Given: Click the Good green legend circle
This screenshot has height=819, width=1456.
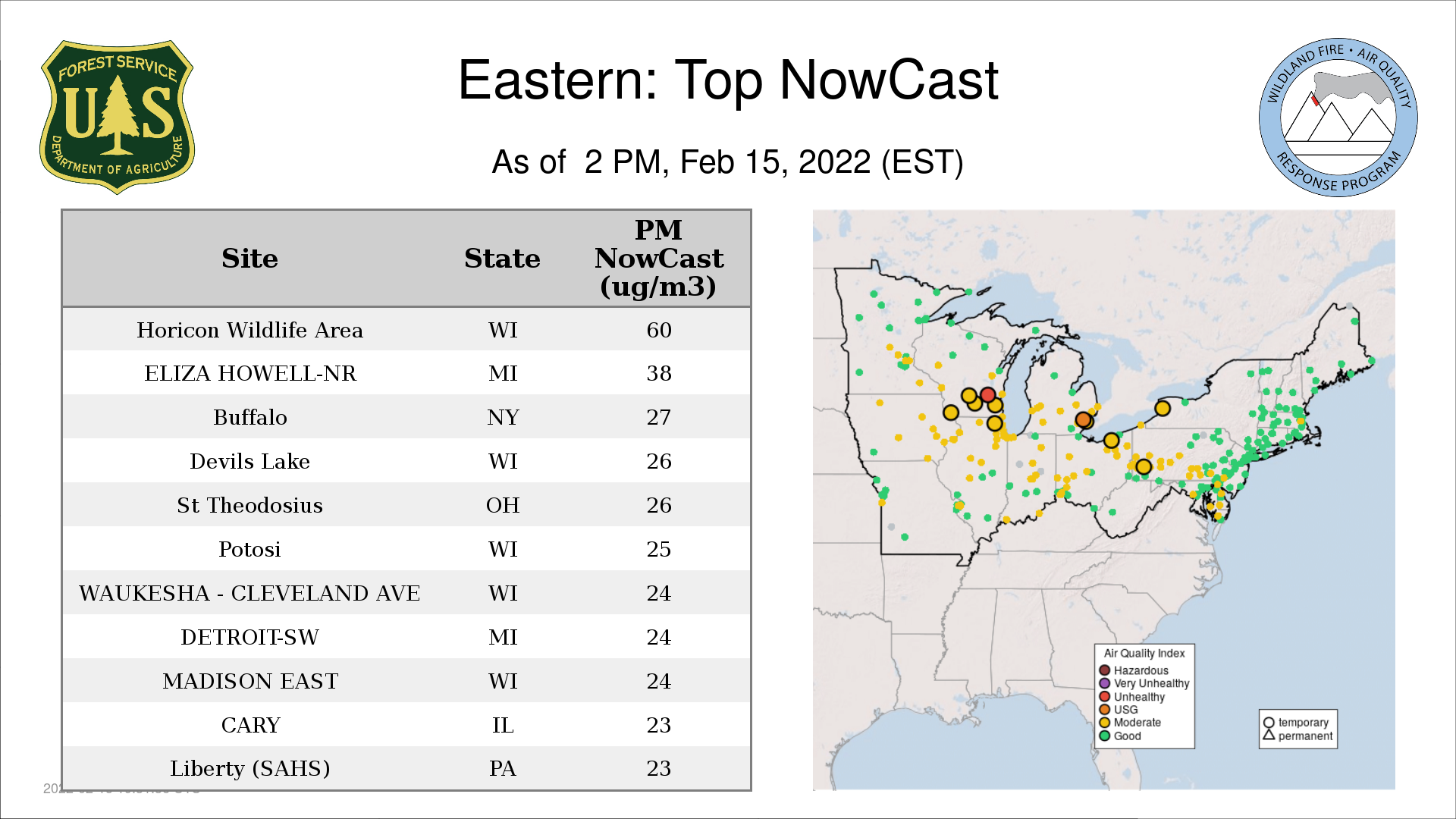Looking at the screenshot, I should point(1105,736).
